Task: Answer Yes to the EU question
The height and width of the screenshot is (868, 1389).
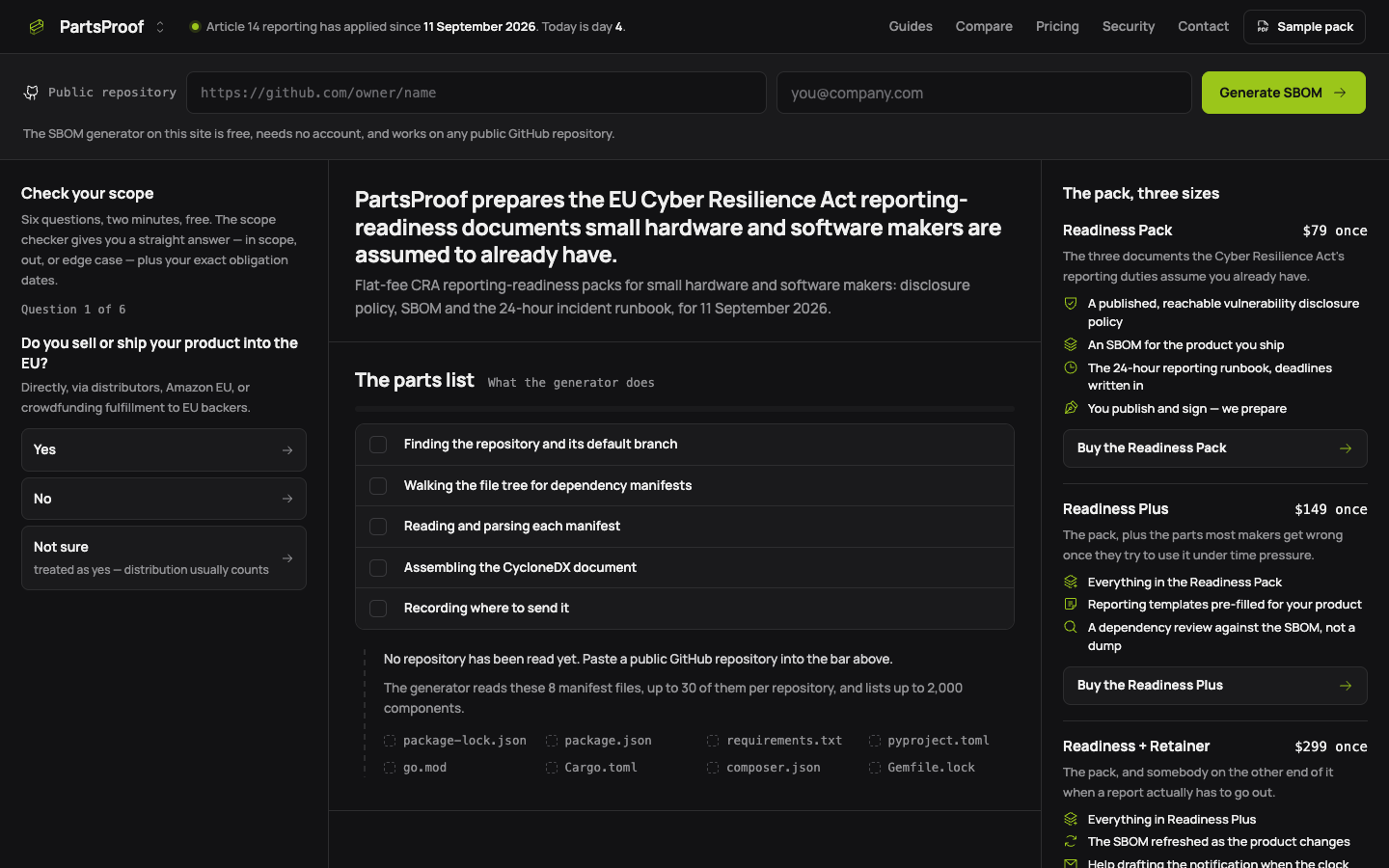Action: coord(164,449)
